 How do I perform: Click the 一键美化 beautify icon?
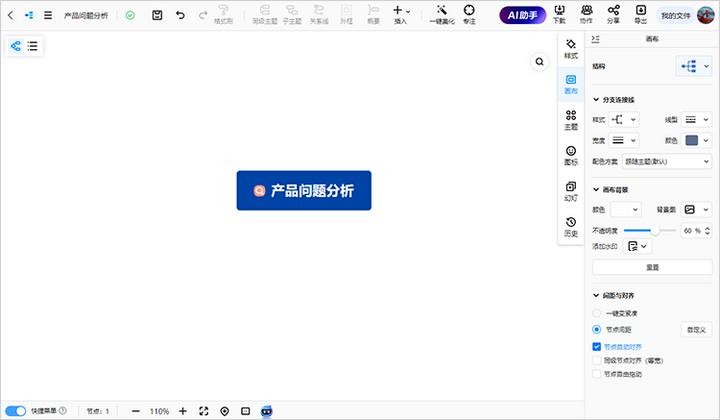click(x=440, y=11)
